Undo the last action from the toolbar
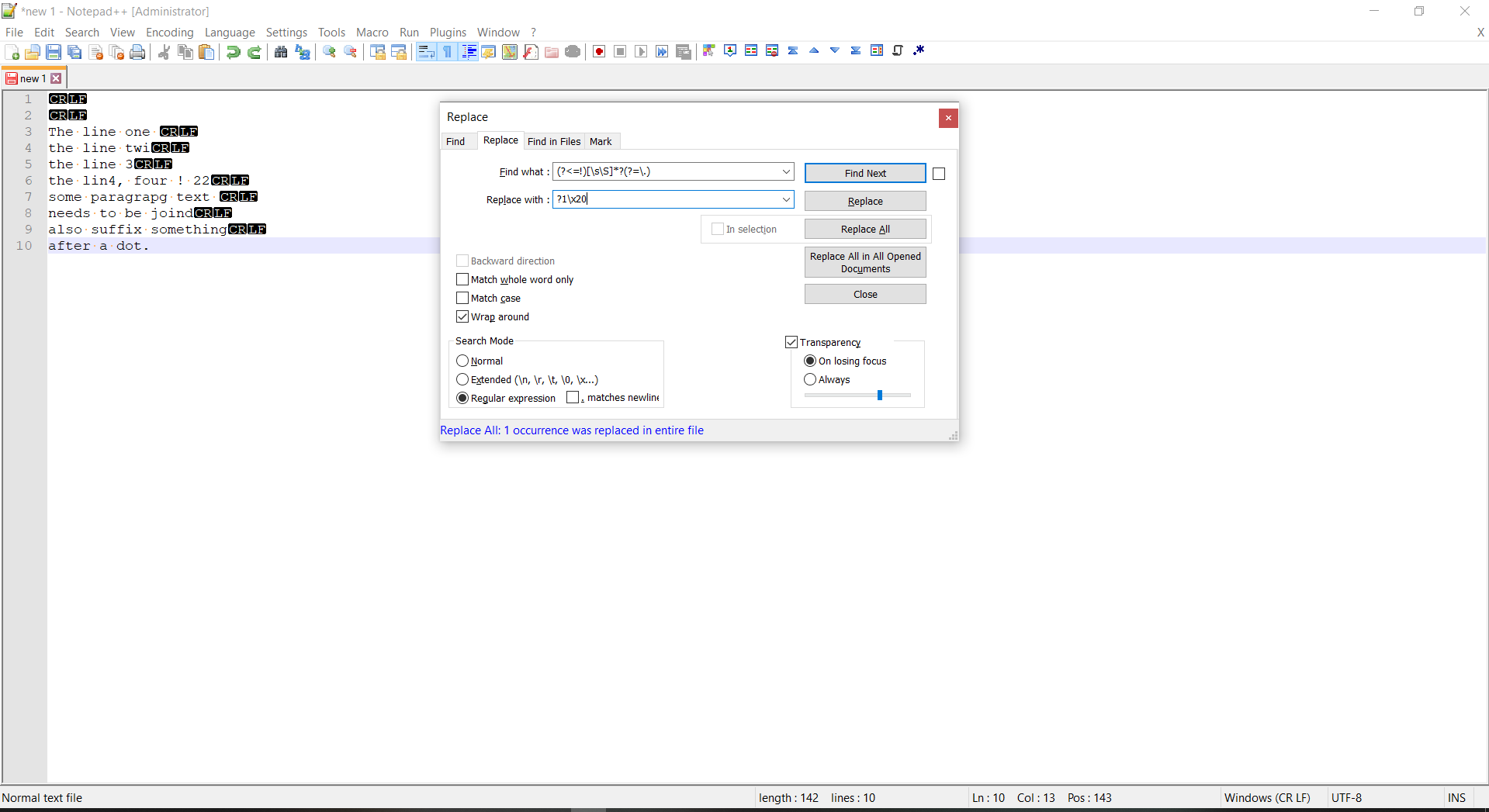This screenshot has width=1489, height=812. [233, 52]
